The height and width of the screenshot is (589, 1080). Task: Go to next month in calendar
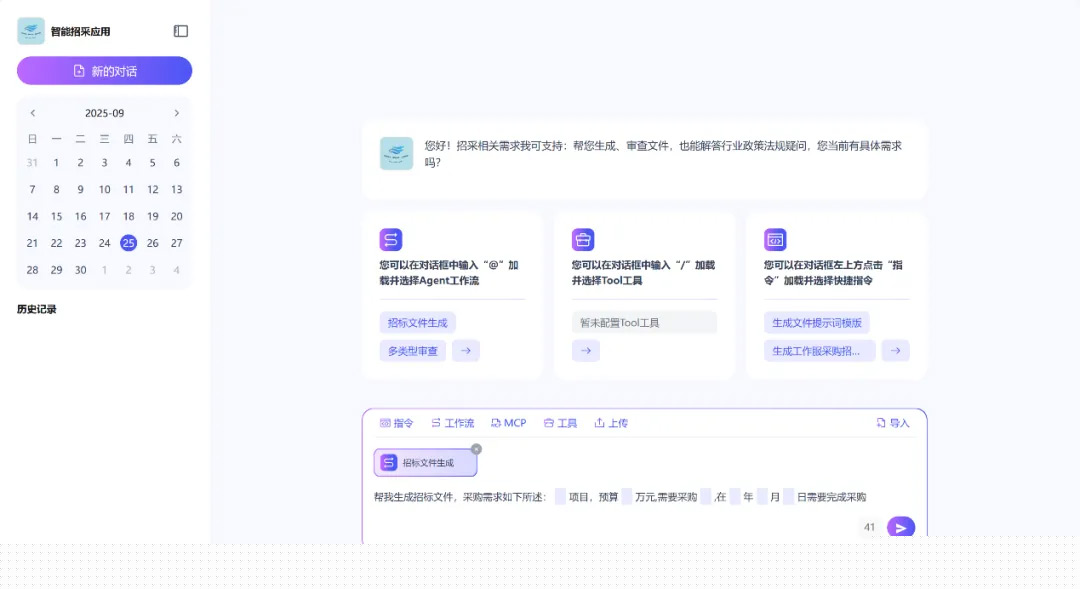177,113
